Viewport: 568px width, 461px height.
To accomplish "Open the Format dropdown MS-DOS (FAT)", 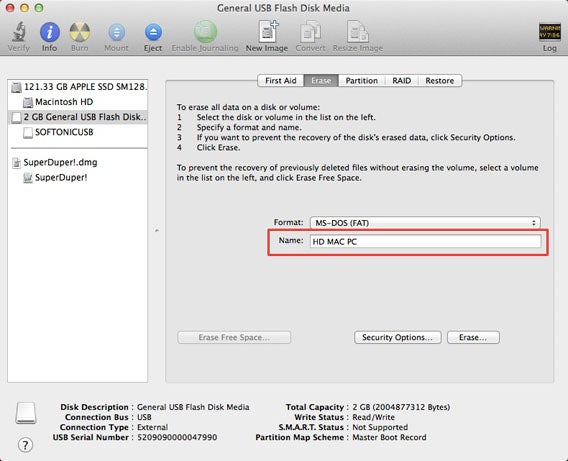I will point(425,223).
